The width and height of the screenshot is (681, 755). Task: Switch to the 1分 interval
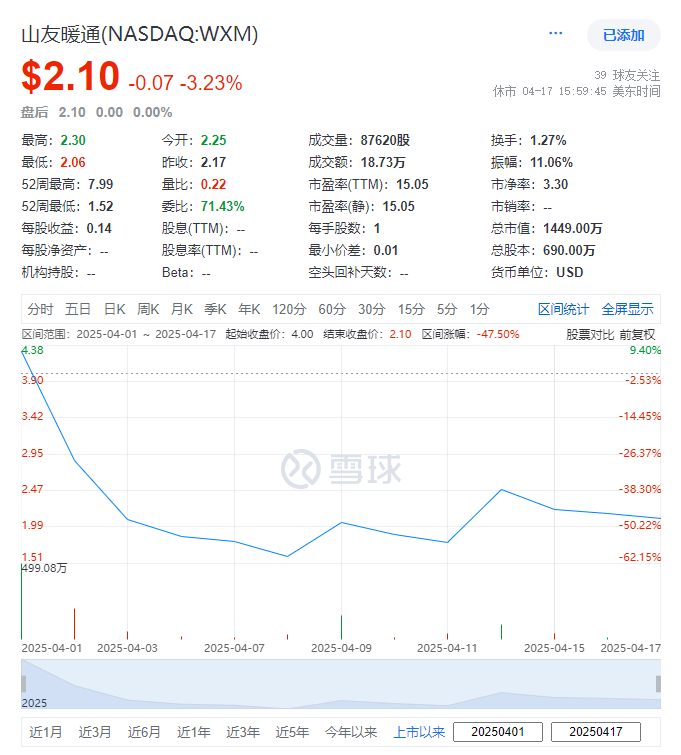pyautogui.click(x=479, y=309)
